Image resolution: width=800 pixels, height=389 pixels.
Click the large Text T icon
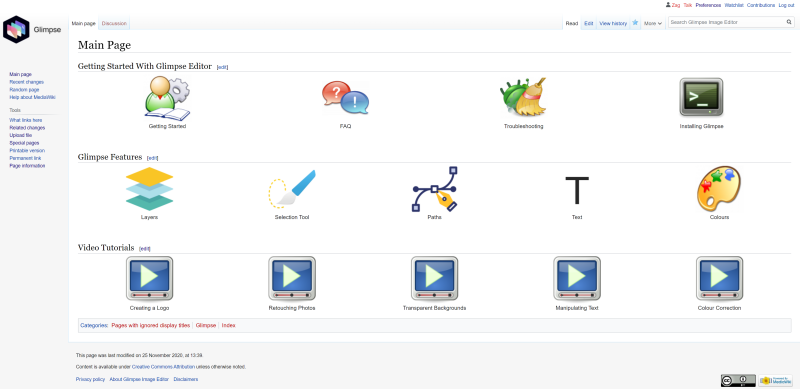tap(577, 190)
